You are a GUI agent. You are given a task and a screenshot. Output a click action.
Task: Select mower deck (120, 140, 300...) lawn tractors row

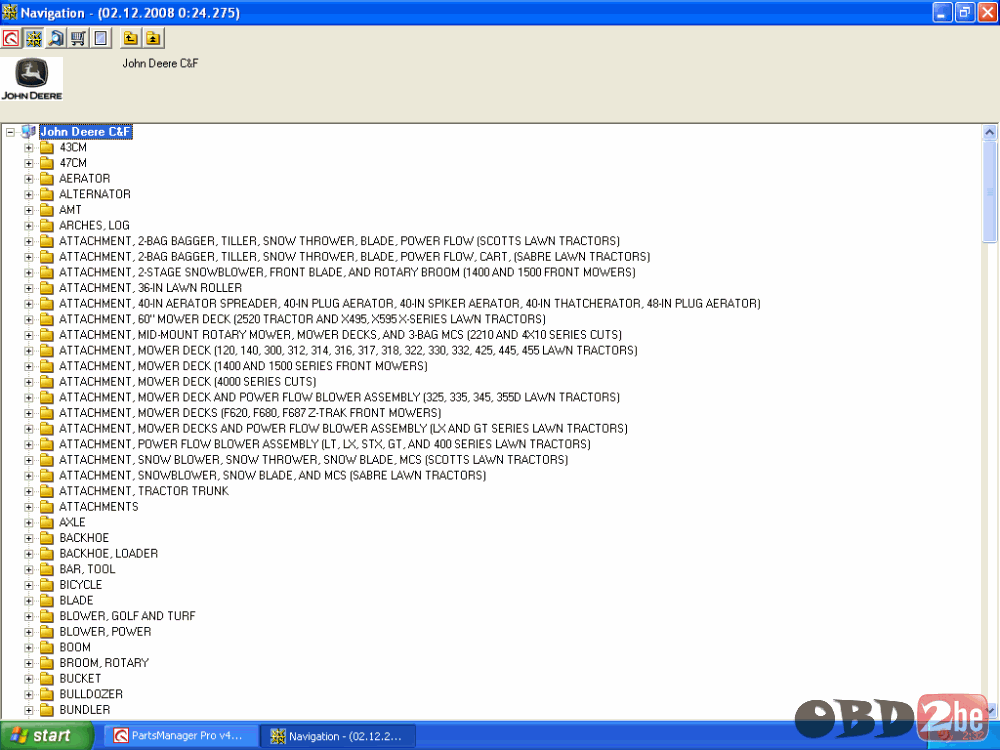tap(348, 351)
